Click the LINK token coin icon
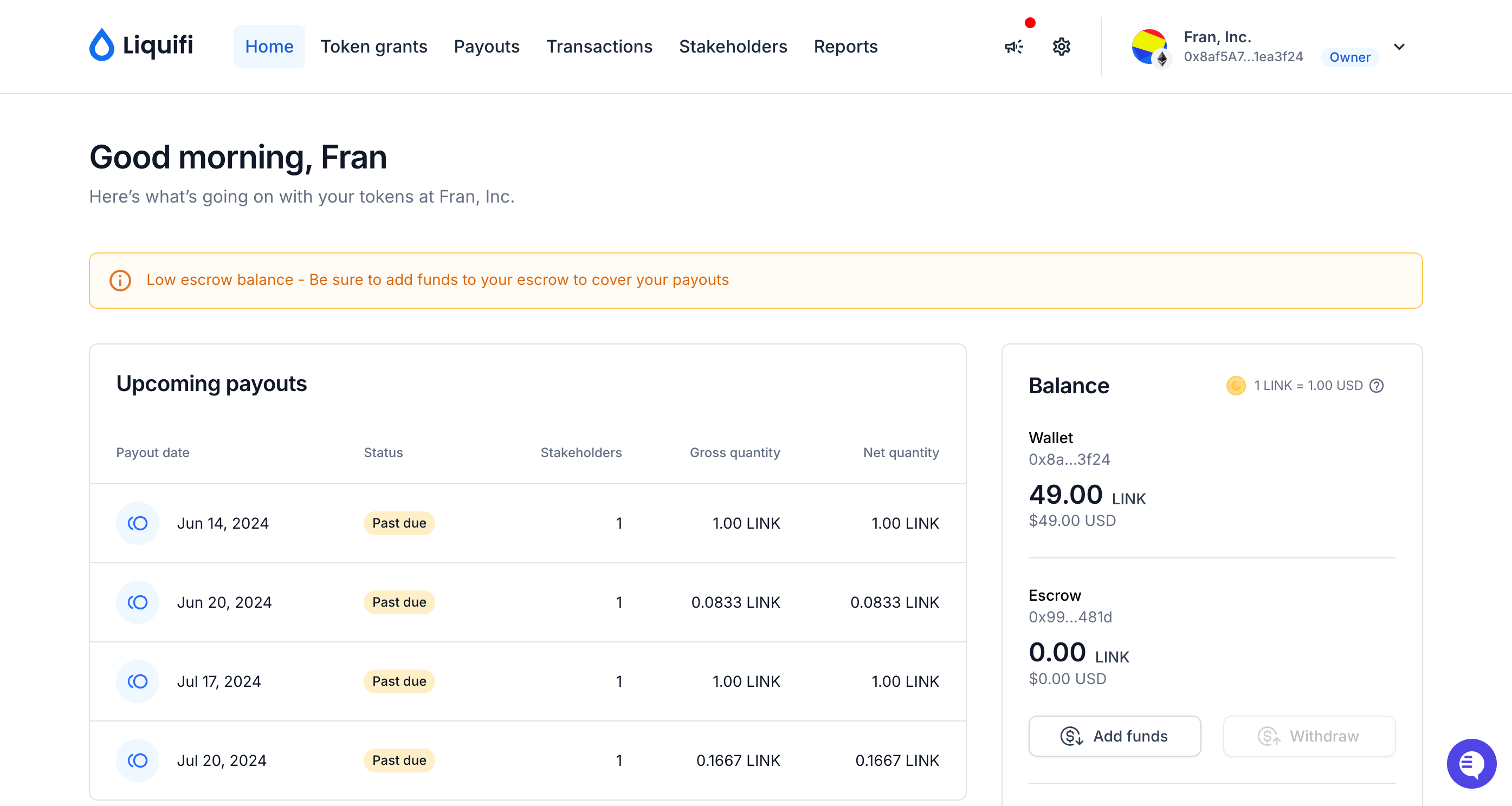The image size is (1512, 806). pos(1236,386)
